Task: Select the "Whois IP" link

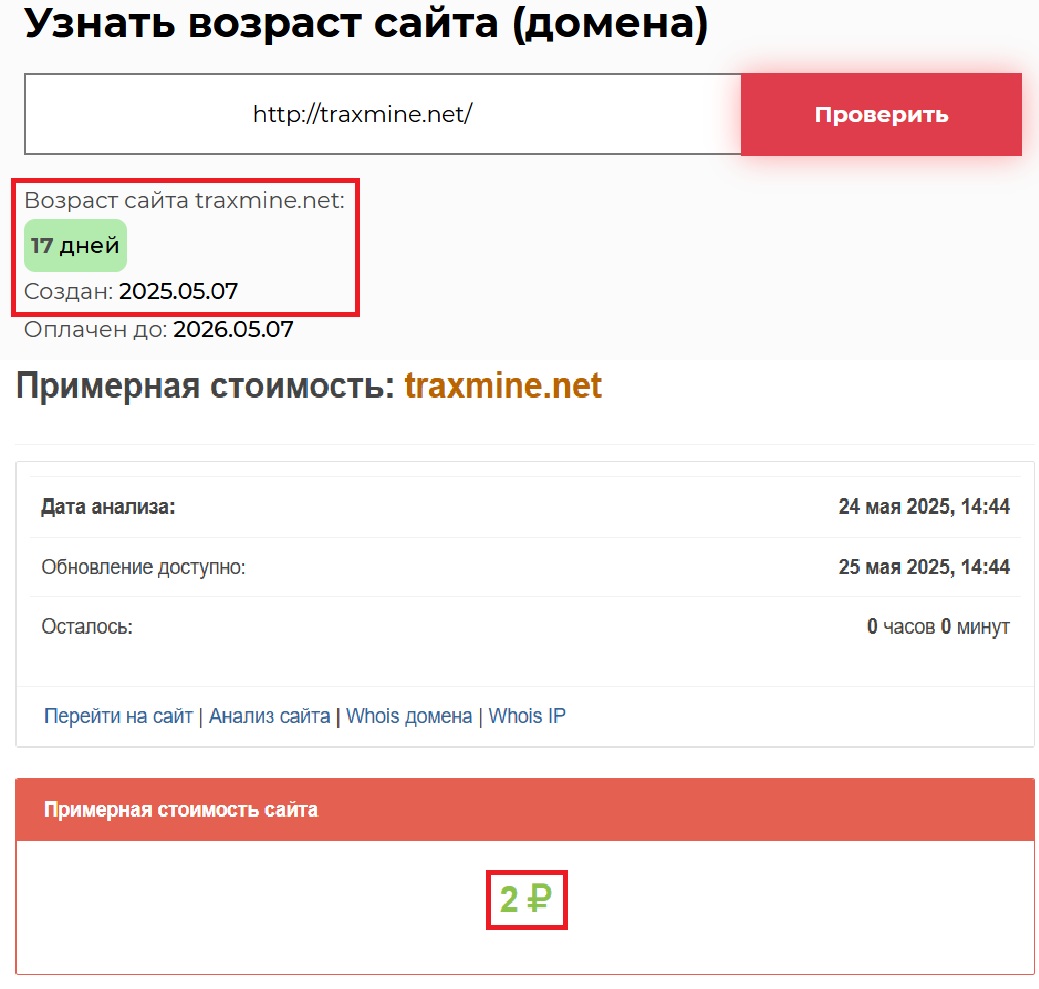Action: pos(527,716)
